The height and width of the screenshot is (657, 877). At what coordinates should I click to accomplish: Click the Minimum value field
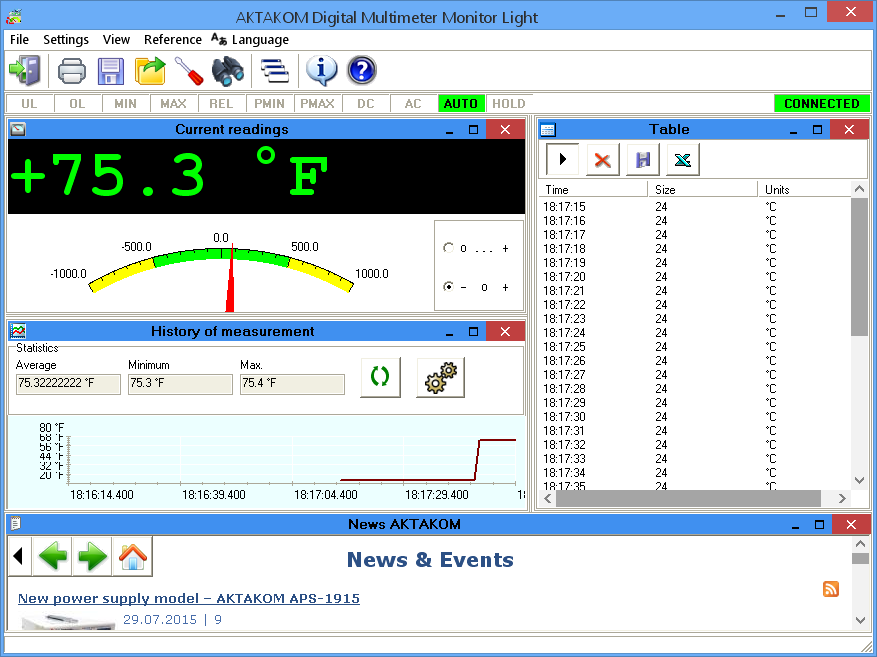click(180, 384)
